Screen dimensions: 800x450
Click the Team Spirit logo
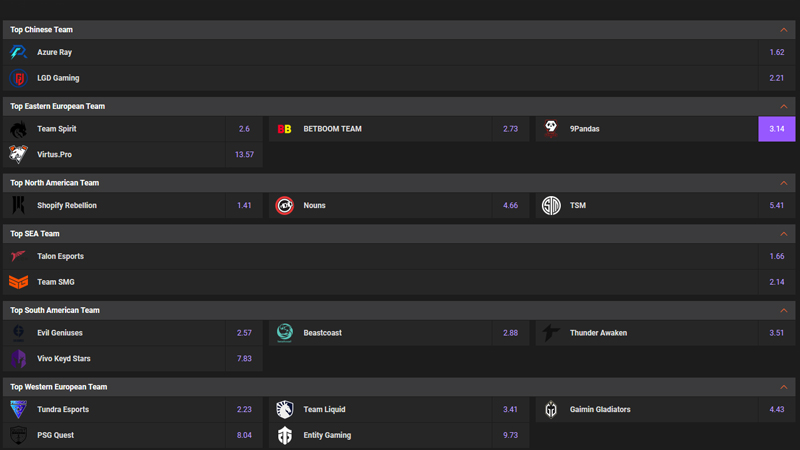pos(18,129)
